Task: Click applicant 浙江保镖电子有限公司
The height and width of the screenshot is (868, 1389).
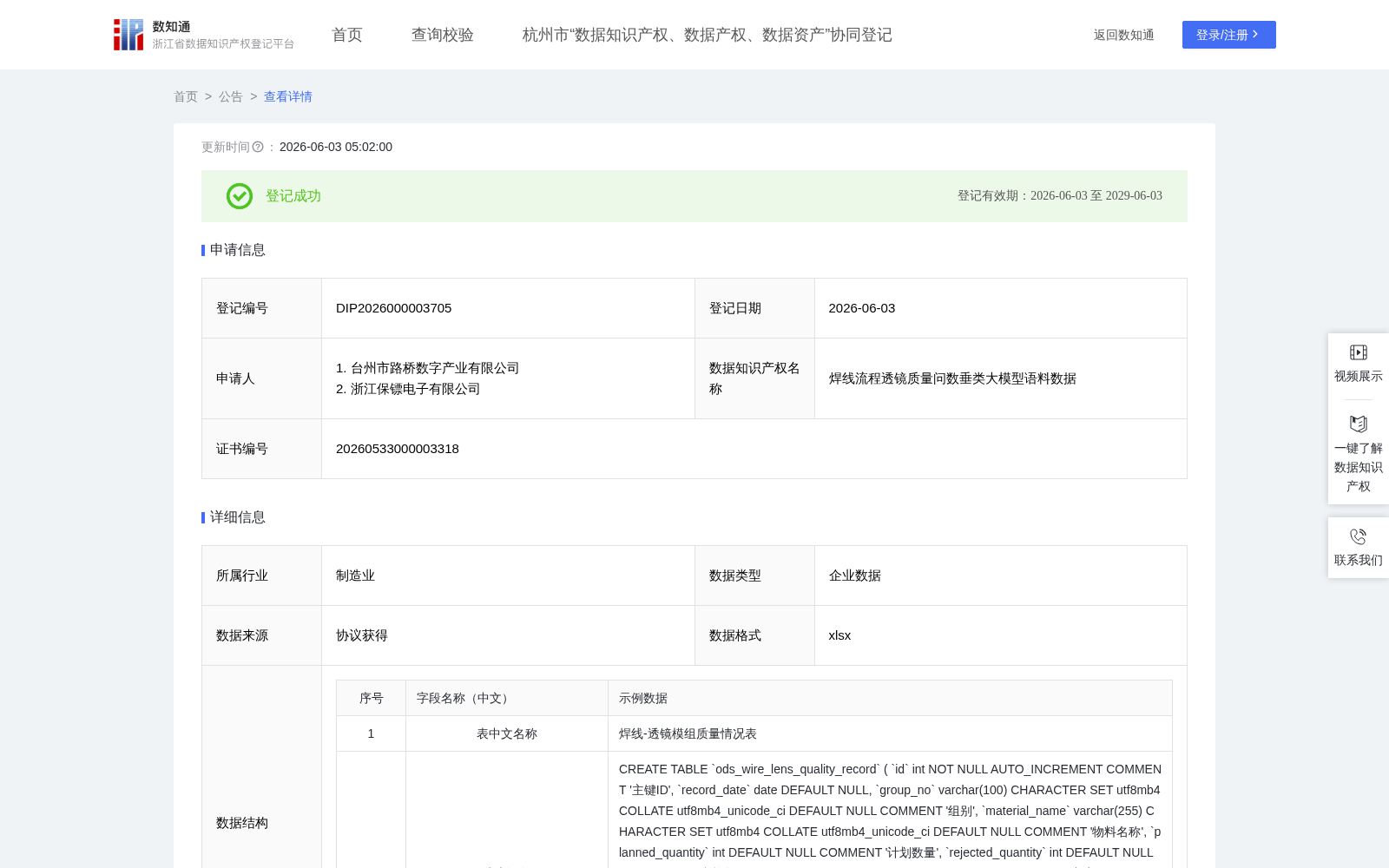Action: [416, 389]
